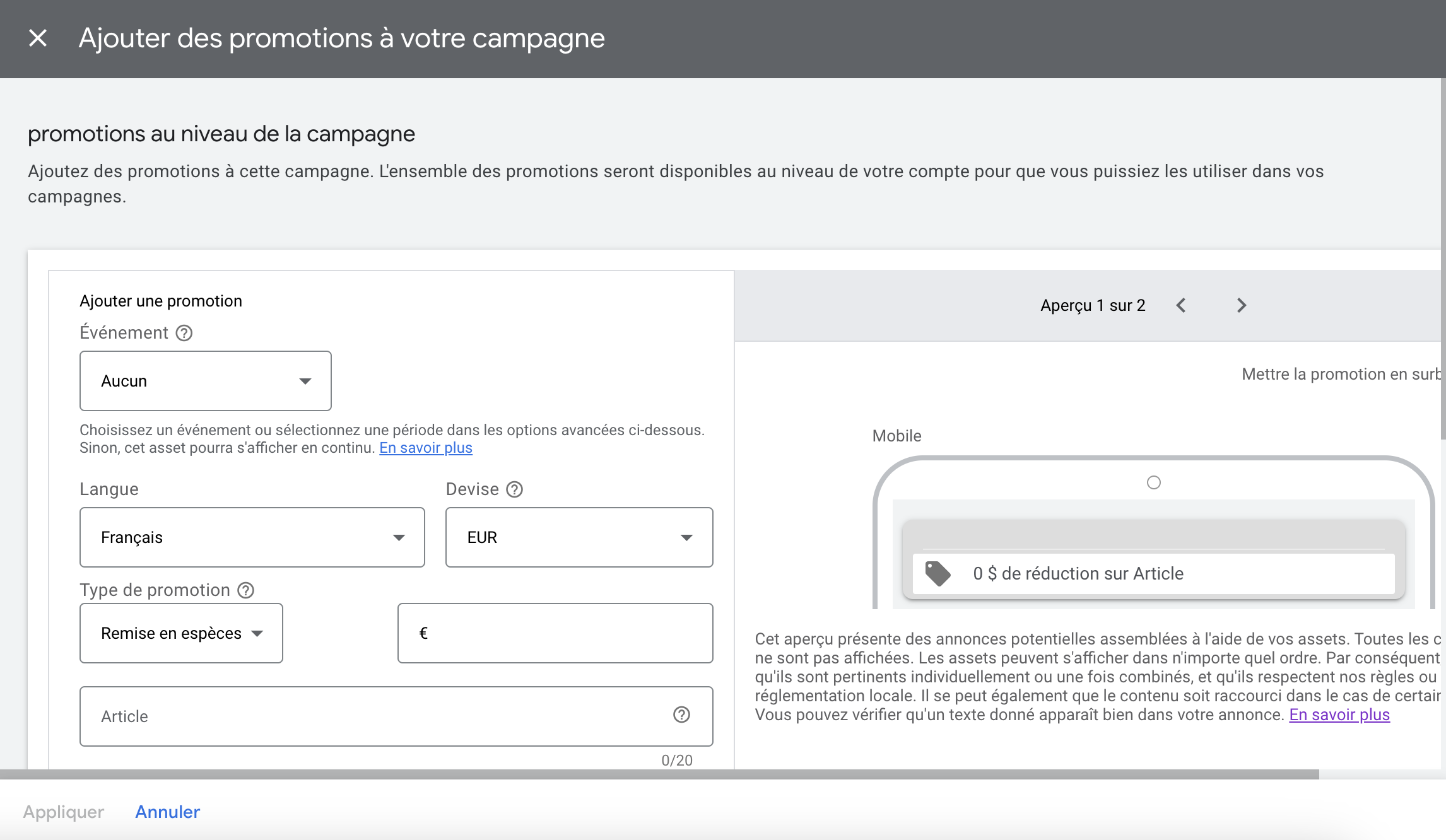
Task: Click the price tag icon in mobile preview
Action: pos(938,573)
